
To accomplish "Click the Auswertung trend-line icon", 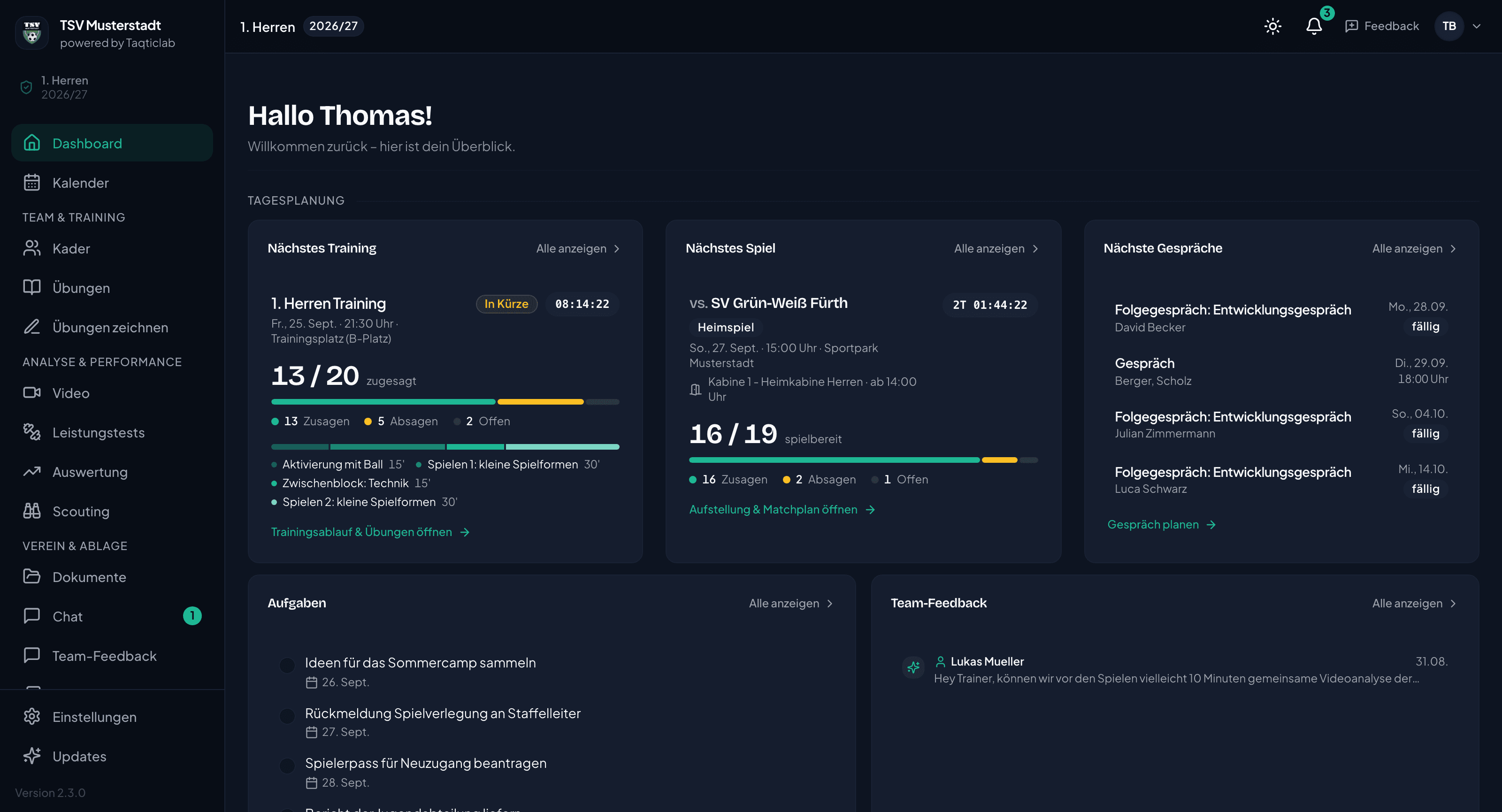I will (x=32, y=472).
